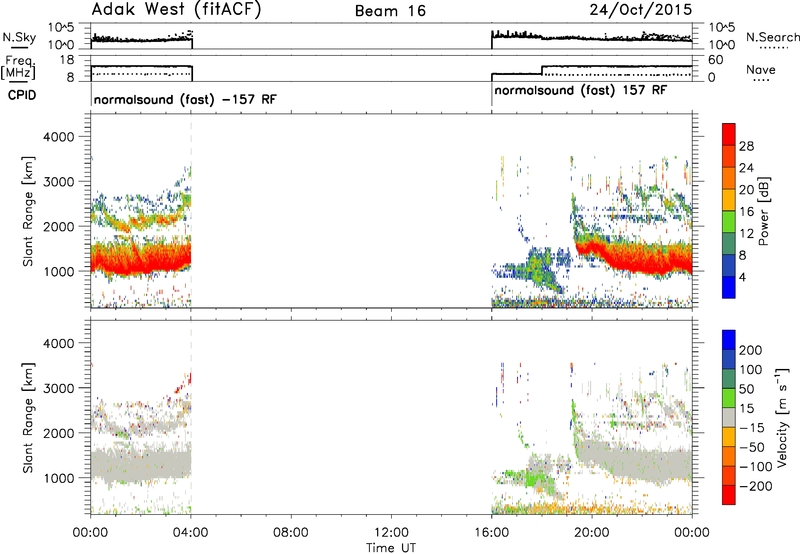The image size is (800, 554).
Task: Click the blue bottom of power colorbar
Action: point(729,287)
